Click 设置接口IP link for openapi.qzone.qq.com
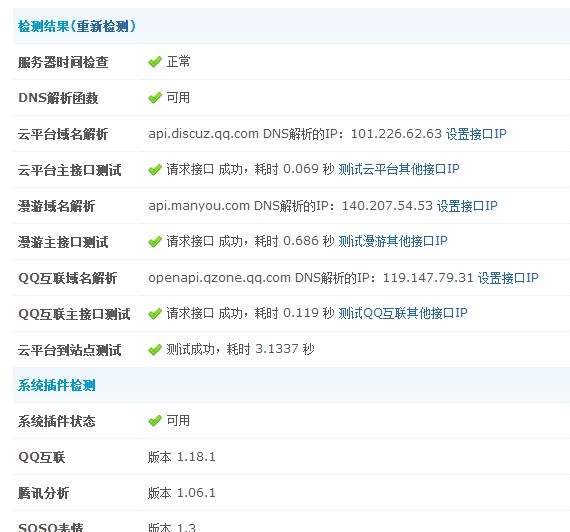This screenshot has height=532, width=570. click(x=508, y=278)
